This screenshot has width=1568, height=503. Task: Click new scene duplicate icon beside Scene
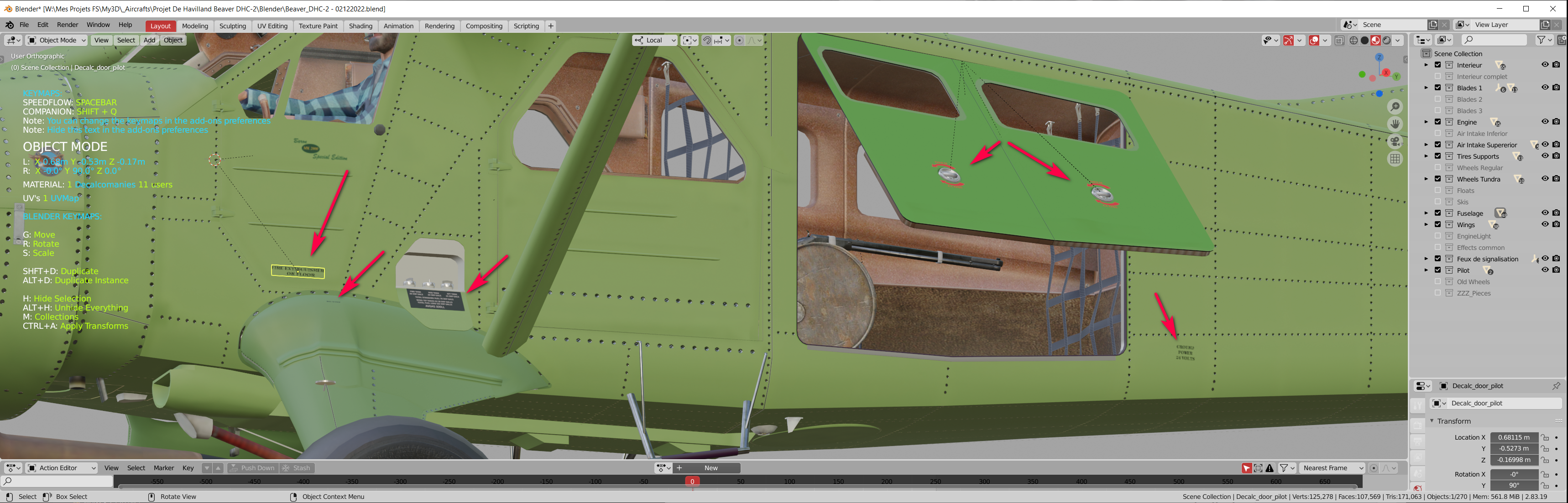click(x=1433, y=25)
